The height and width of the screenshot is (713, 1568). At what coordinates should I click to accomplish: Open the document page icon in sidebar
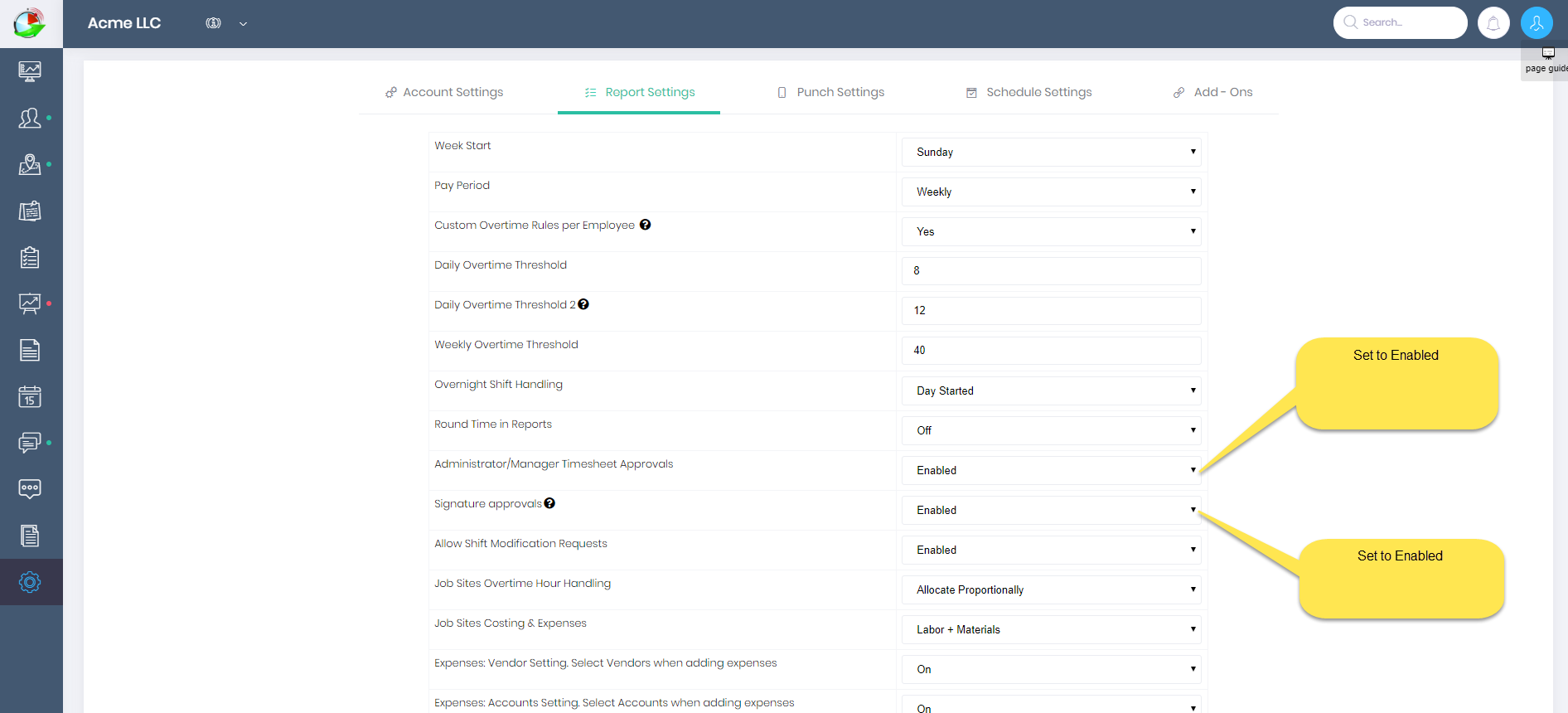tap(30, 350)
